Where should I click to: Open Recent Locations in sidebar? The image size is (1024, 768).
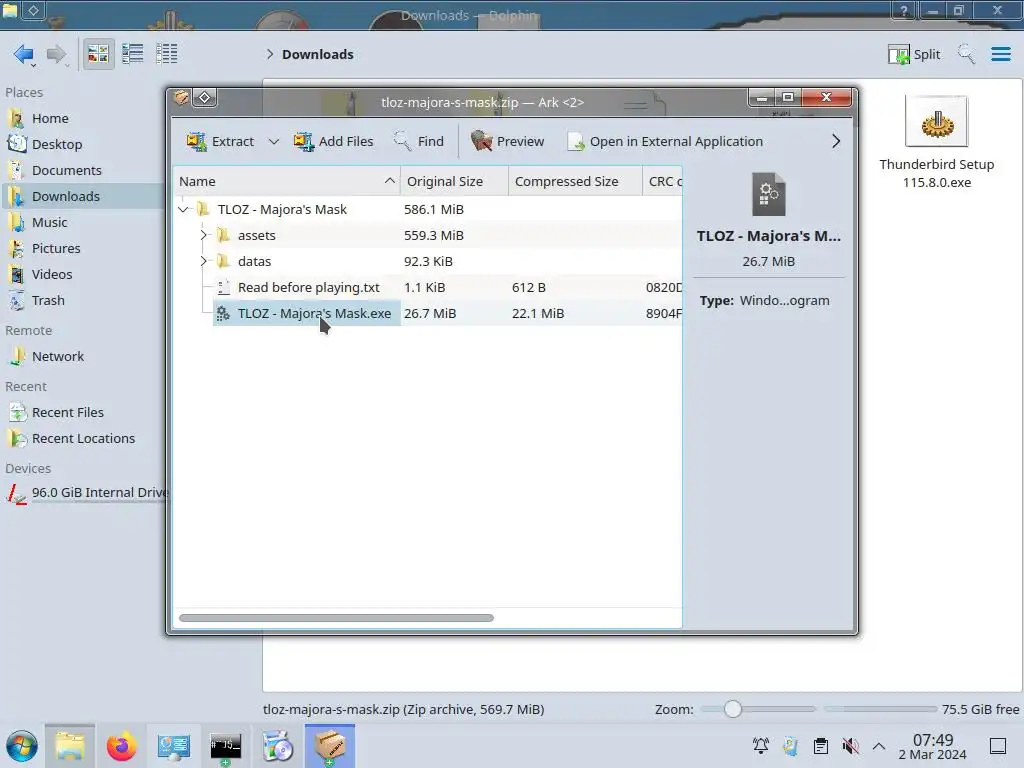pyautogui.click(x=82, y=439)
